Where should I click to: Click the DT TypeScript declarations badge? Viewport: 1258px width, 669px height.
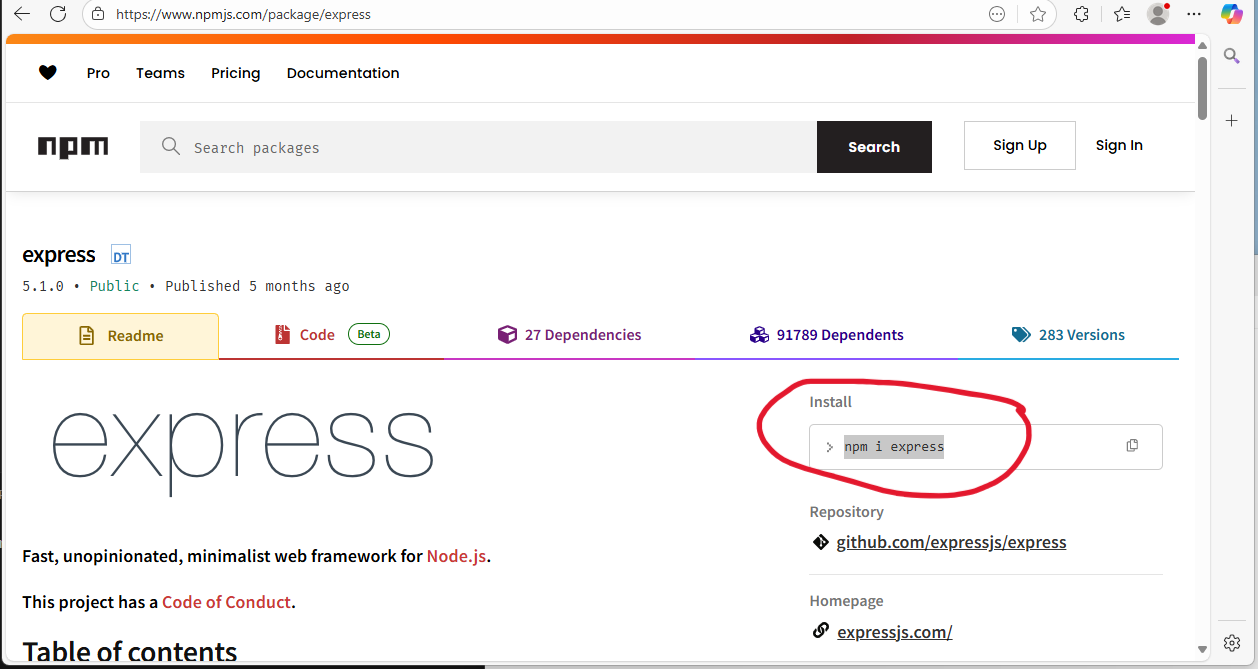click(121, 255)
